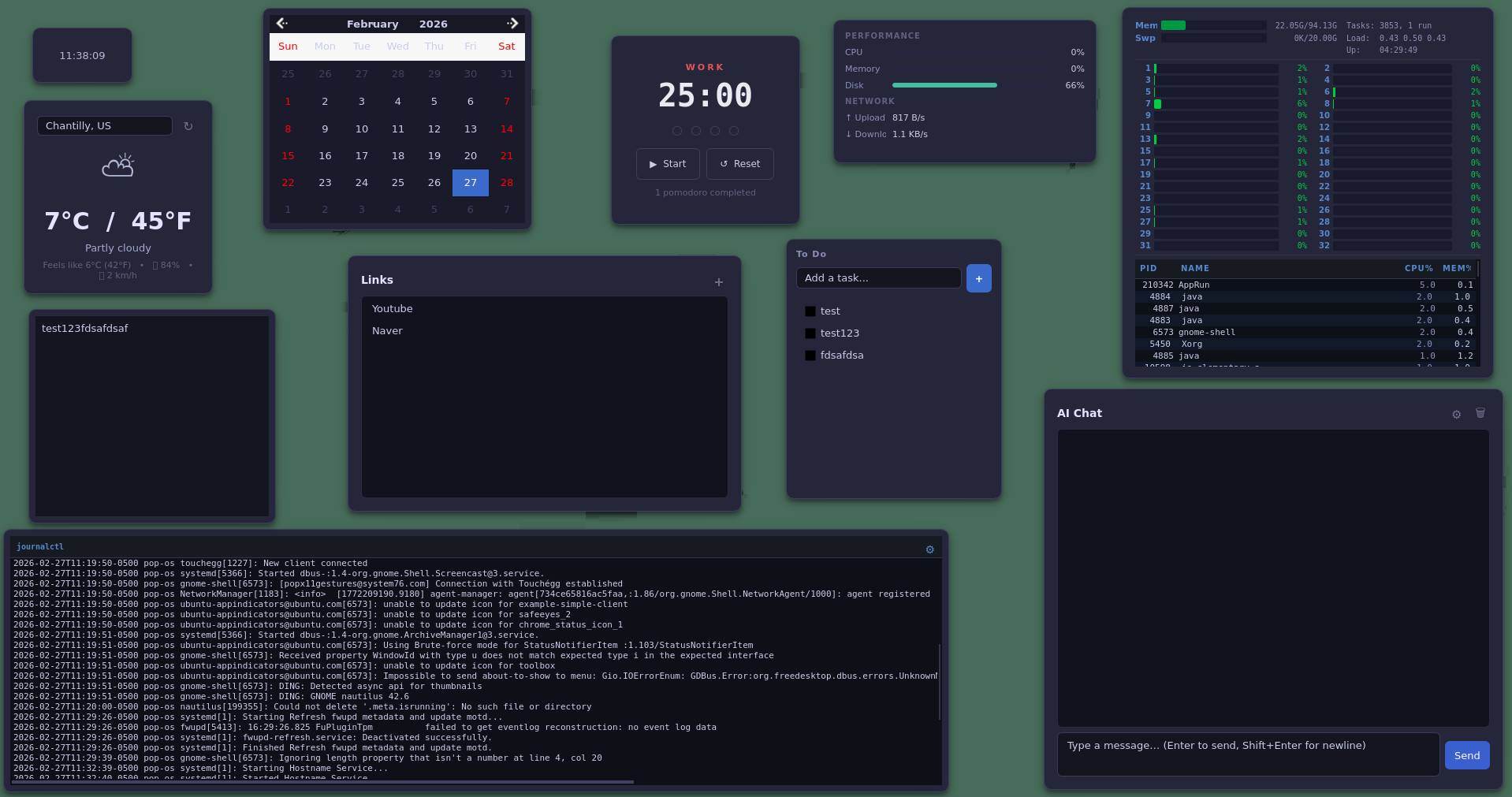This screenshot has height=797, width=1512.
Task: Open the journalctl widget settings gear
Action: 929,549
